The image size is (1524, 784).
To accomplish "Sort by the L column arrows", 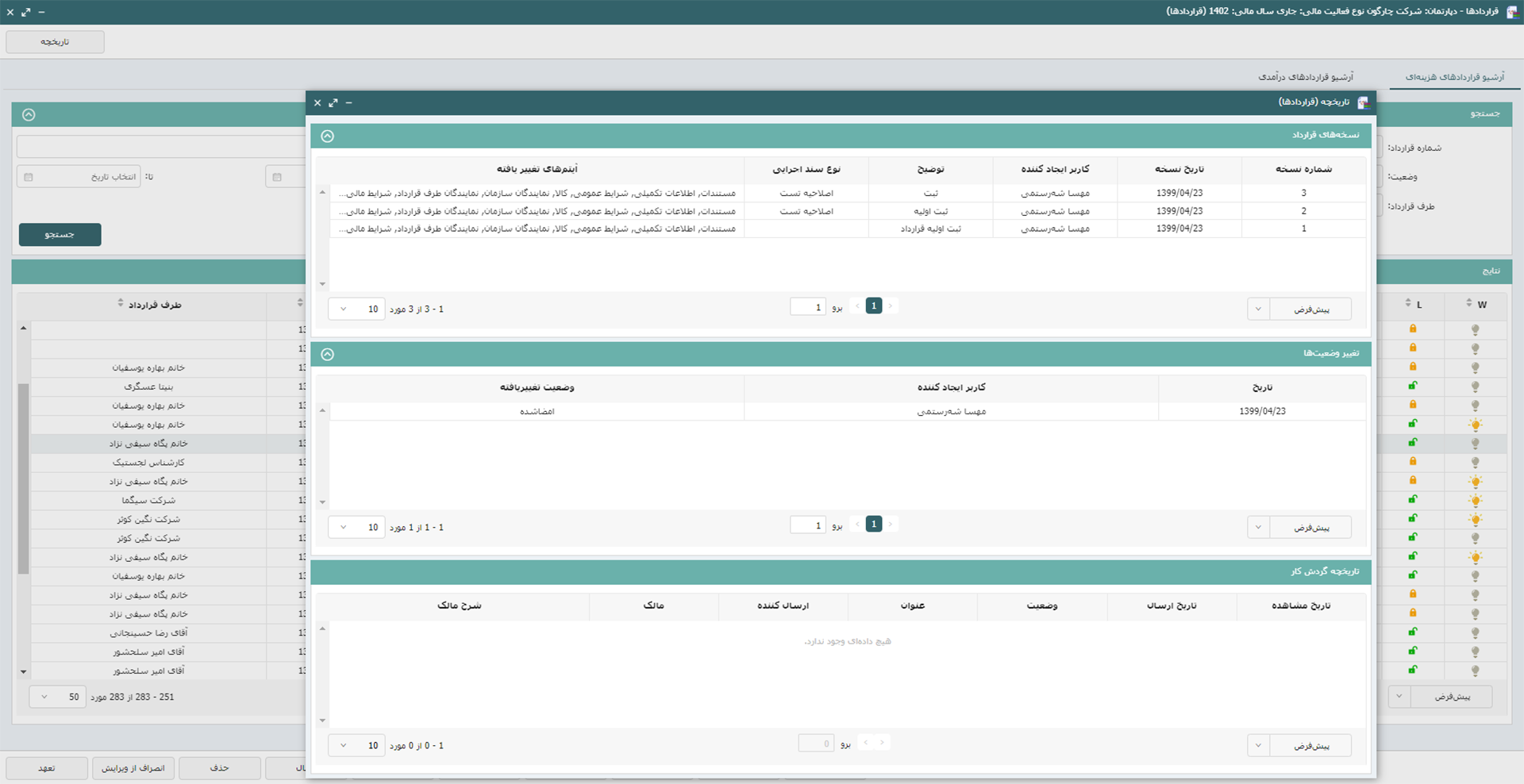I will tap(1407, 304).
